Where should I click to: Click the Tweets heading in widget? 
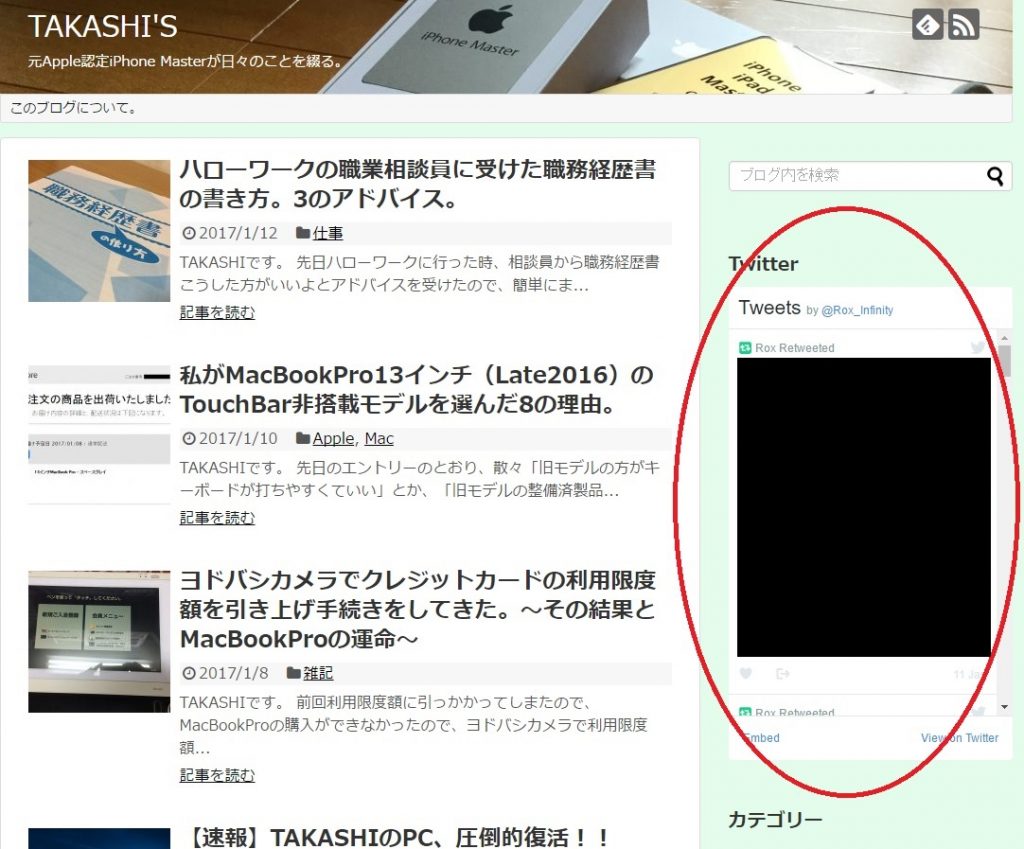click(x=769, y=308)
